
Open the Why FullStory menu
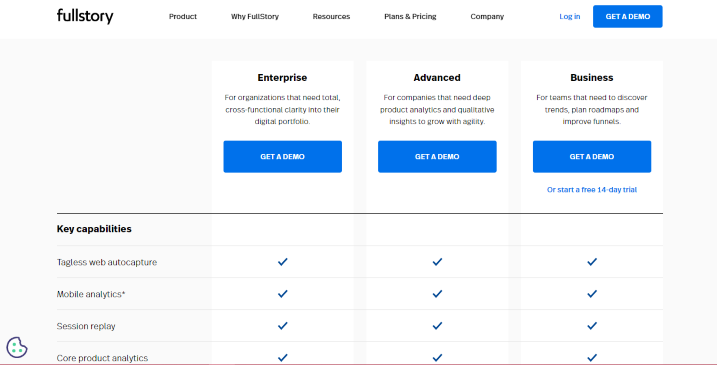pyautogui.click(x=255, y=16)
